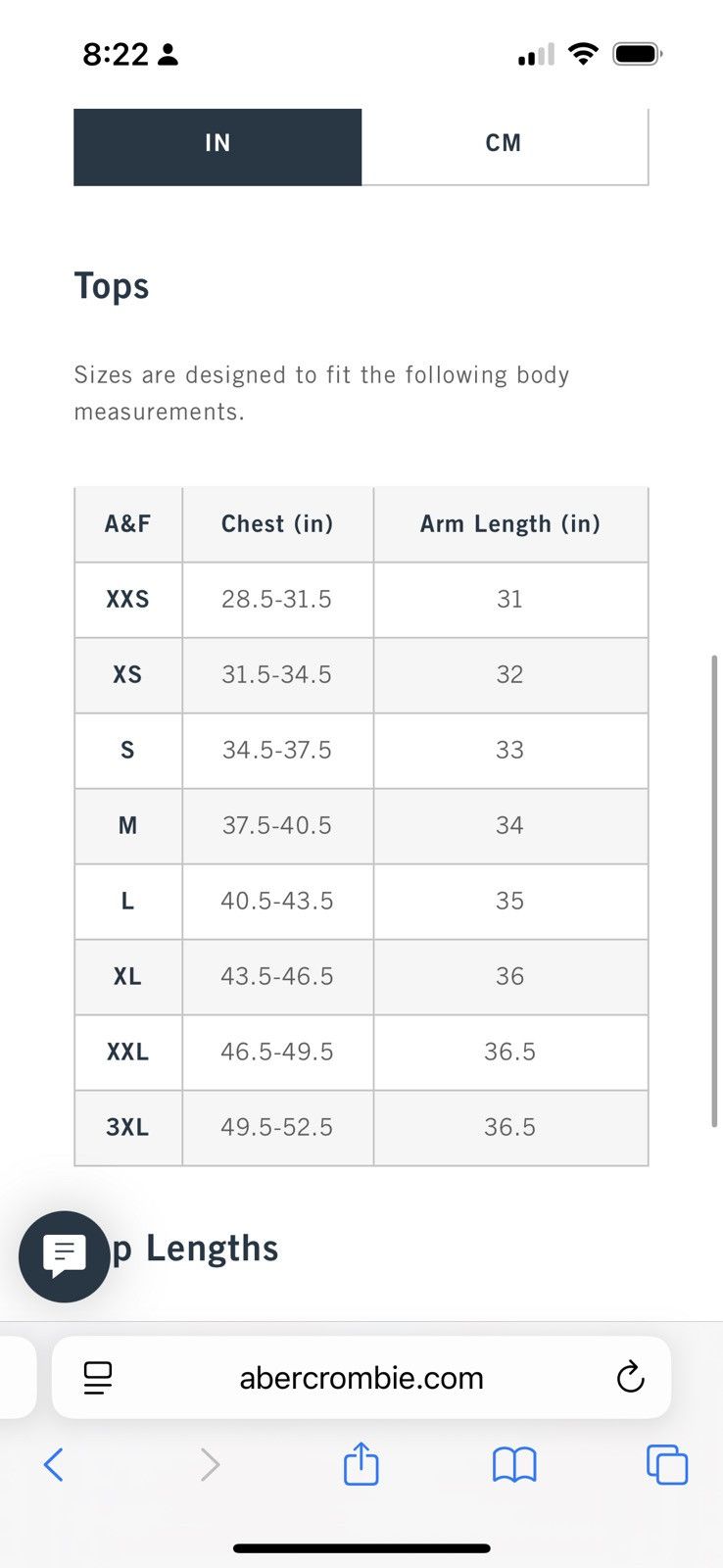Select the IN units tab
Viewport: 723px width, 1568px height.
(x=217, y=145)
